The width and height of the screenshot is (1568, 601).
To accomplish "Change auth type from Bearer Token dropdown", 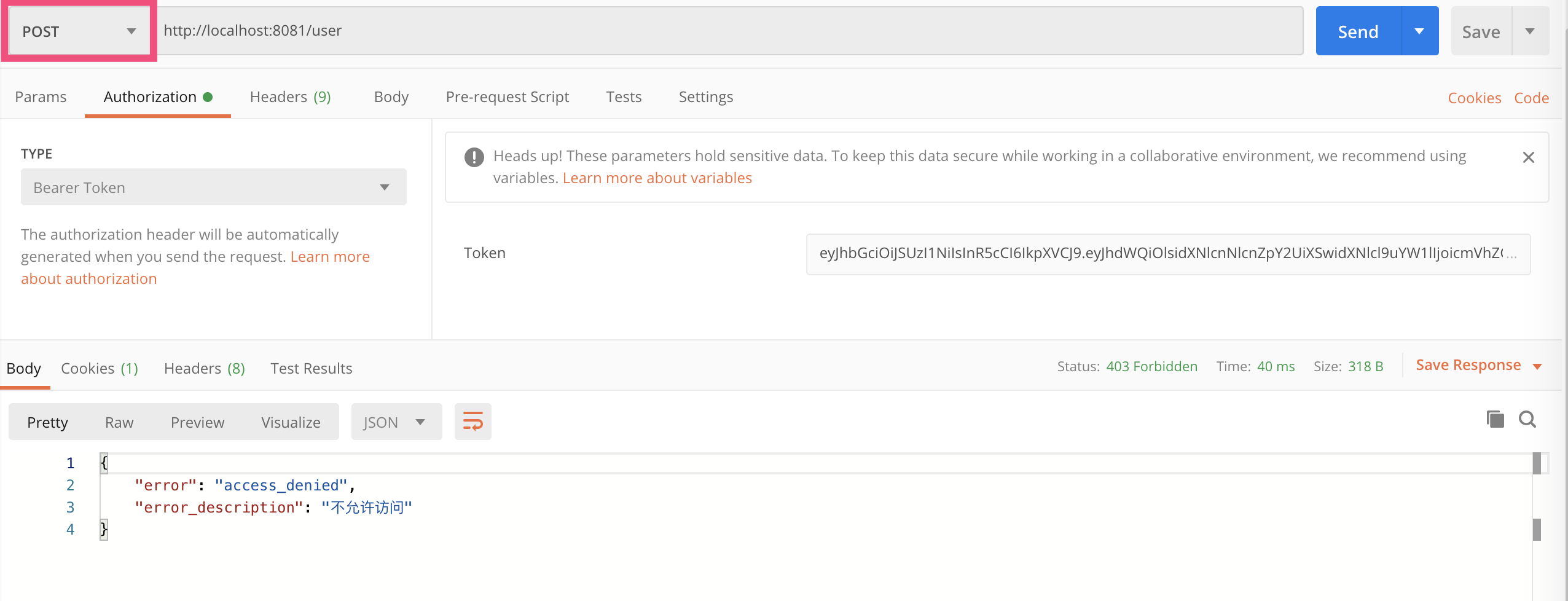I will tap(213, 187).
